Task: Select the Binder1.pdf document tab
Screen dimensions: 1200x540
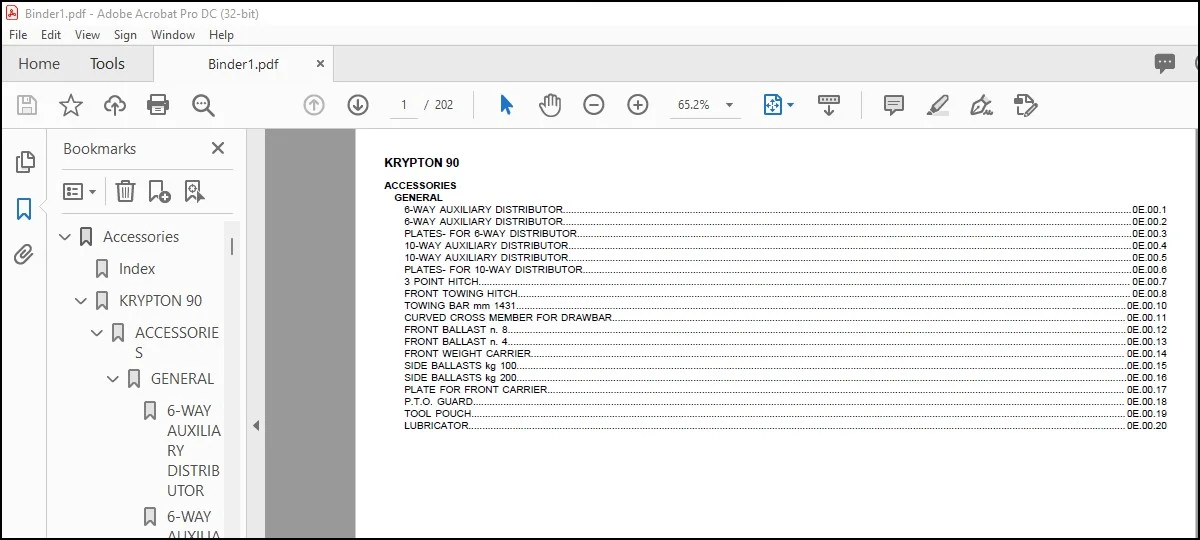Action: (243, 64)
